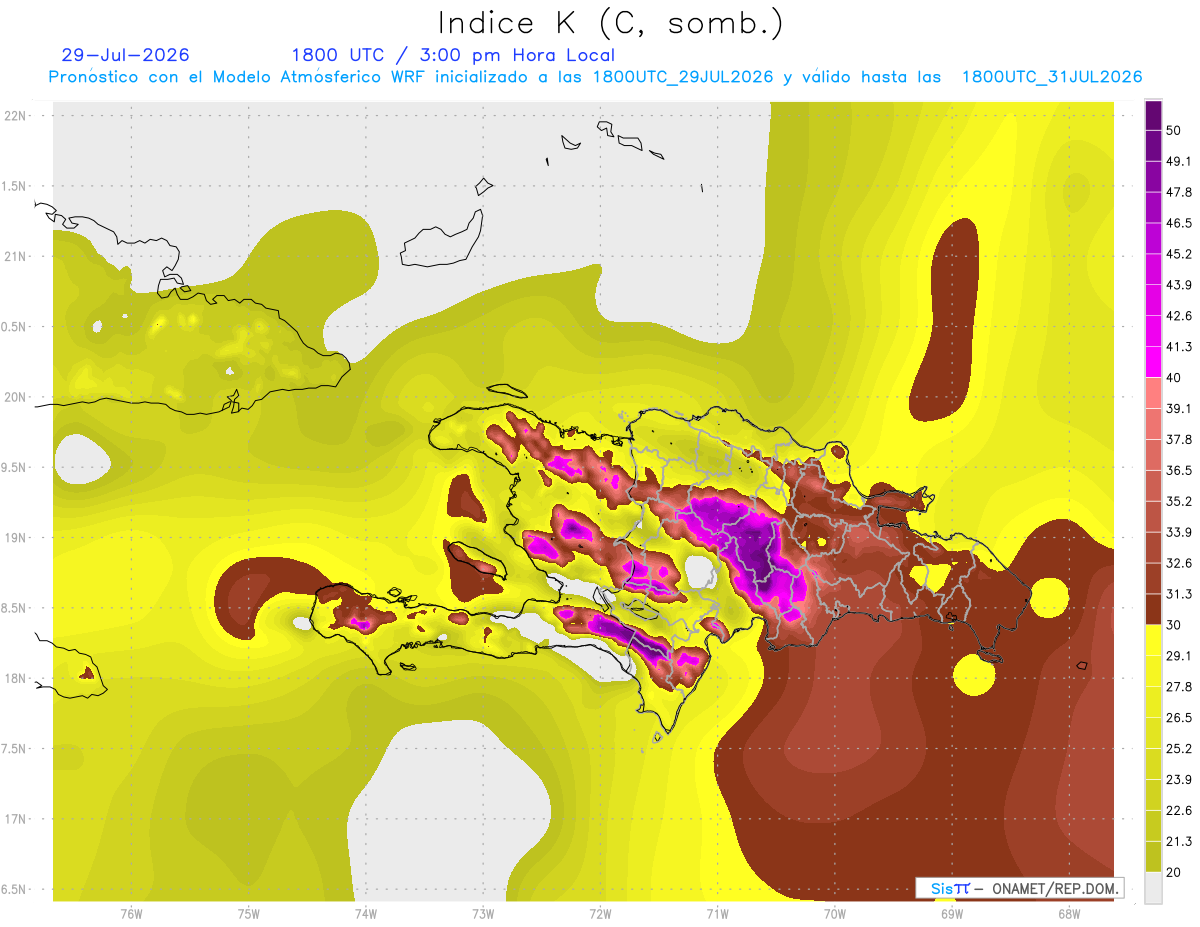This screenshot has width=1200, height=927.
Task: Click the longitude axis label "68W"
Action: [x=1068, y=913]
